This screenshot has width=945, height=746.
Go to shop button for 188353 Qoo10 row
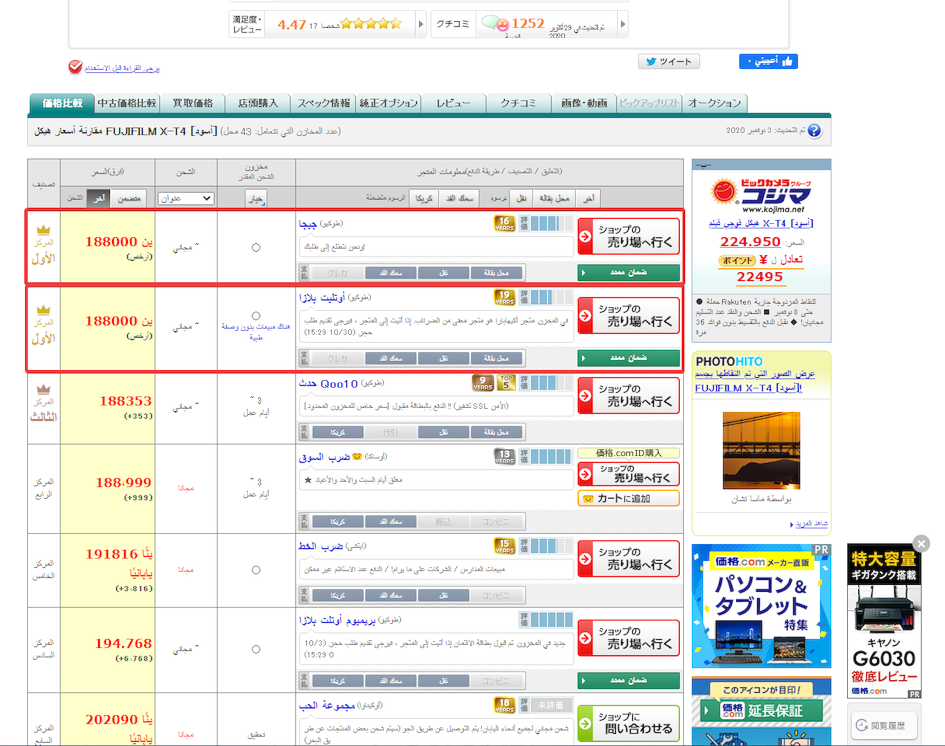(629, 395)
